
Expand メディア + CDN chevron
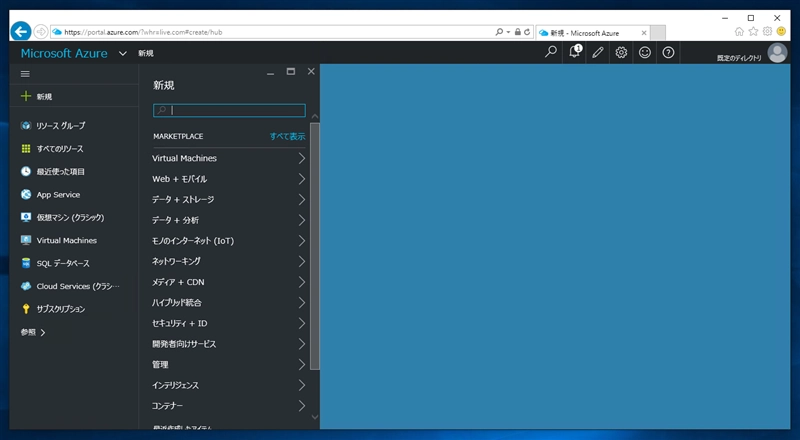pos(302,282)
